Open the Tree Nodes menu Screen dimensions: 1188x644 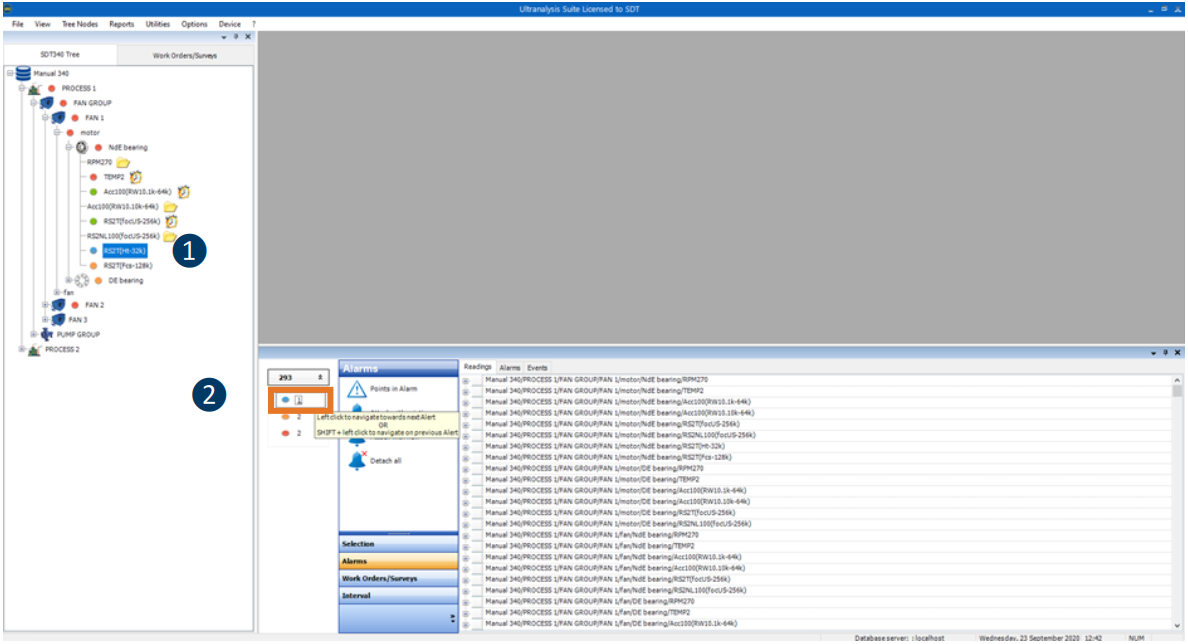pyautogui.click(x=79, y=23)
